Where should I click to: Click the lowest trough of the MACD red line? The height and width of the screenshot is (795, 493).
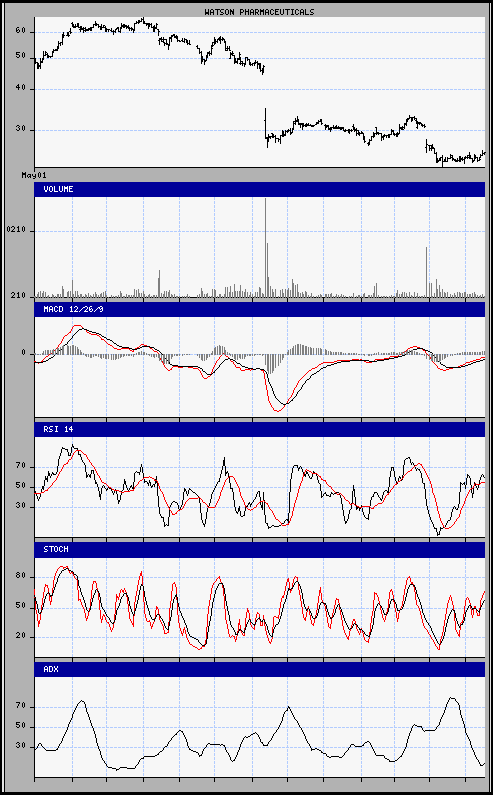(277, 410)
